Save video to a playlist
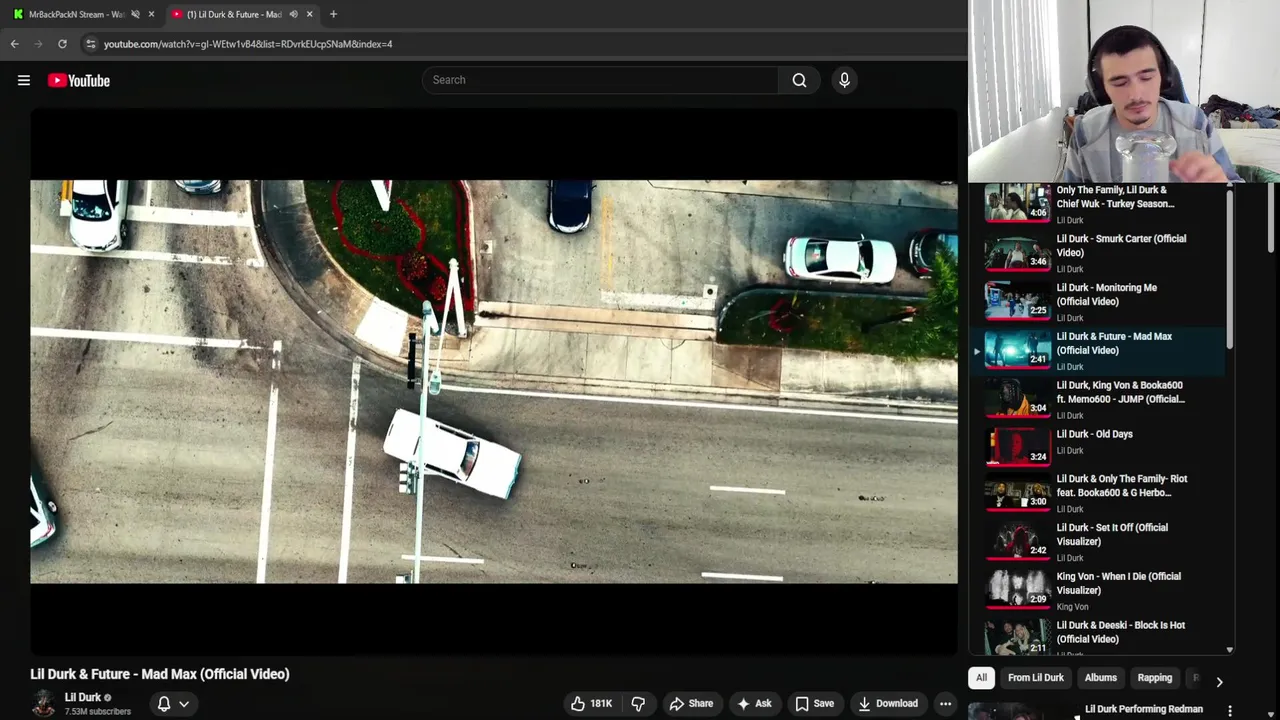The height and width of the screenshot is (720, 1280). click(814, 703)
